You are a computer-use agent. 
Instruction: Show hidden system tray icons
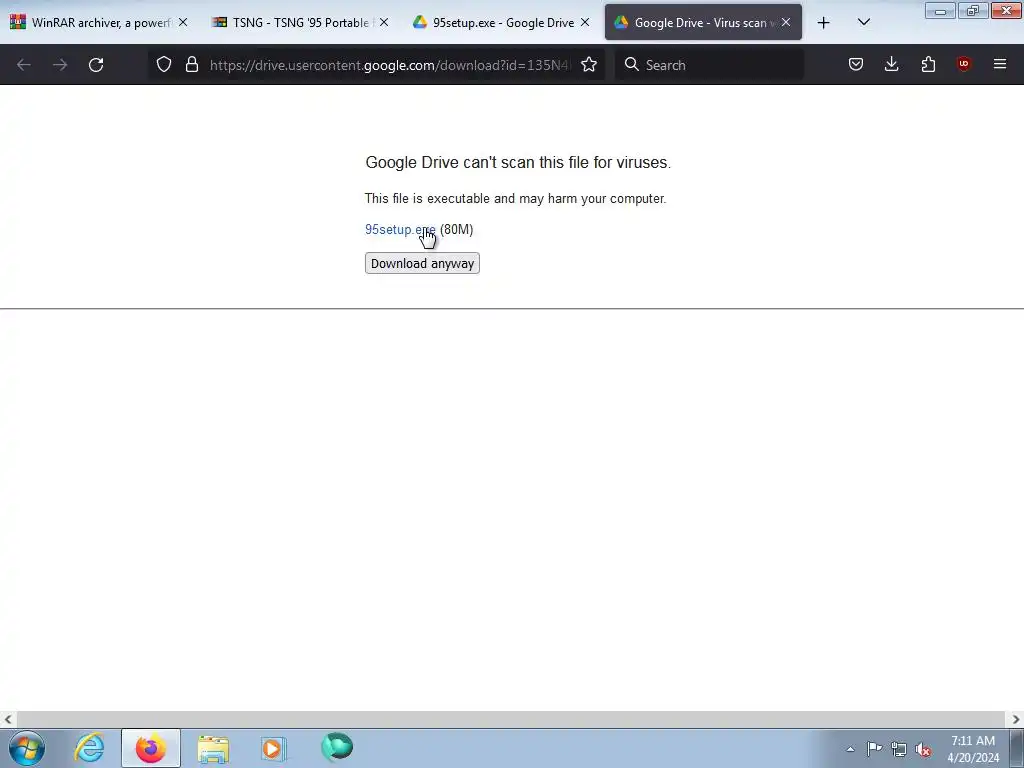click(x=850, y=749)
